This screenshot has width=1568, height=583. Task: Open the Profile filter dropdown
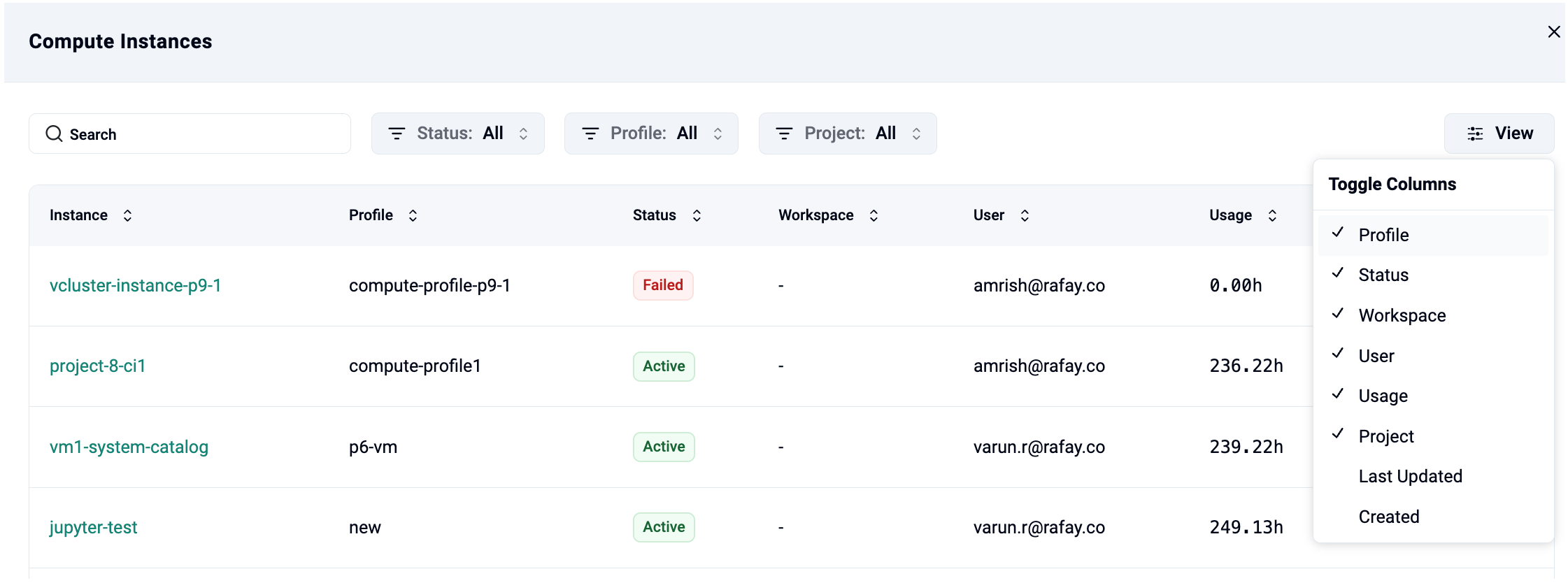pyautogui.click(x=651, y=134)
